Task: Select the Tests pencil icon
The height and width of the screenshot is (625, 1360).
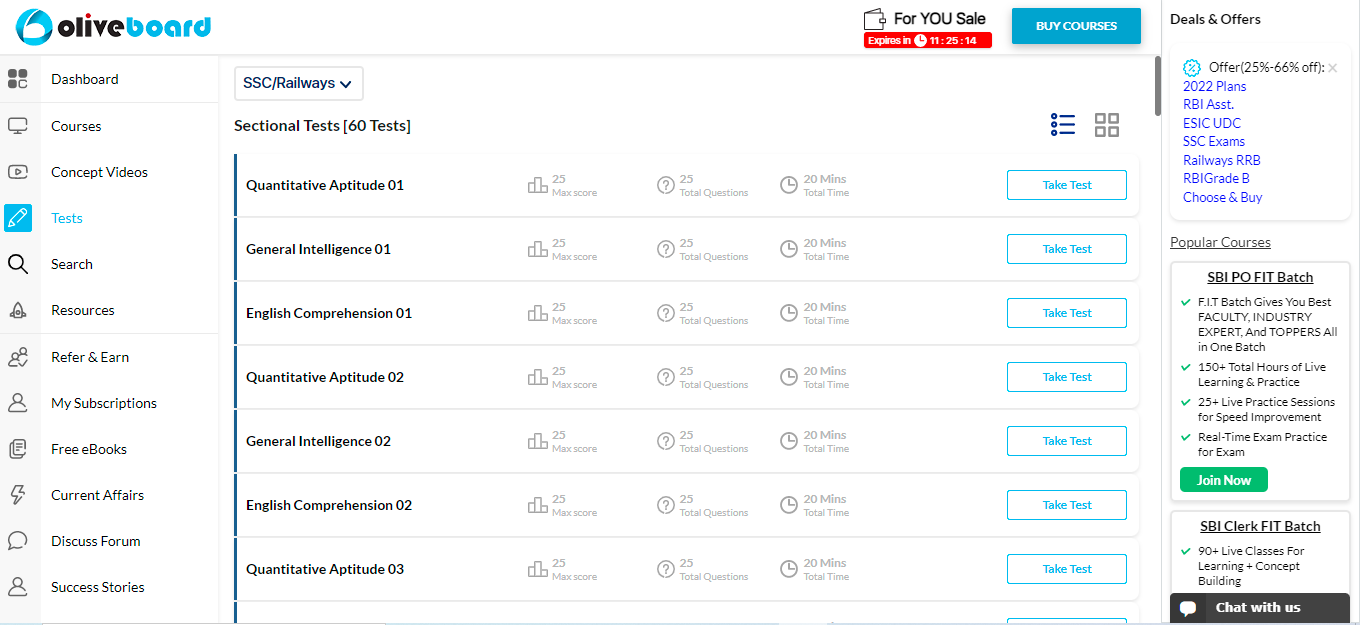Action: click(x=18, y=218)
